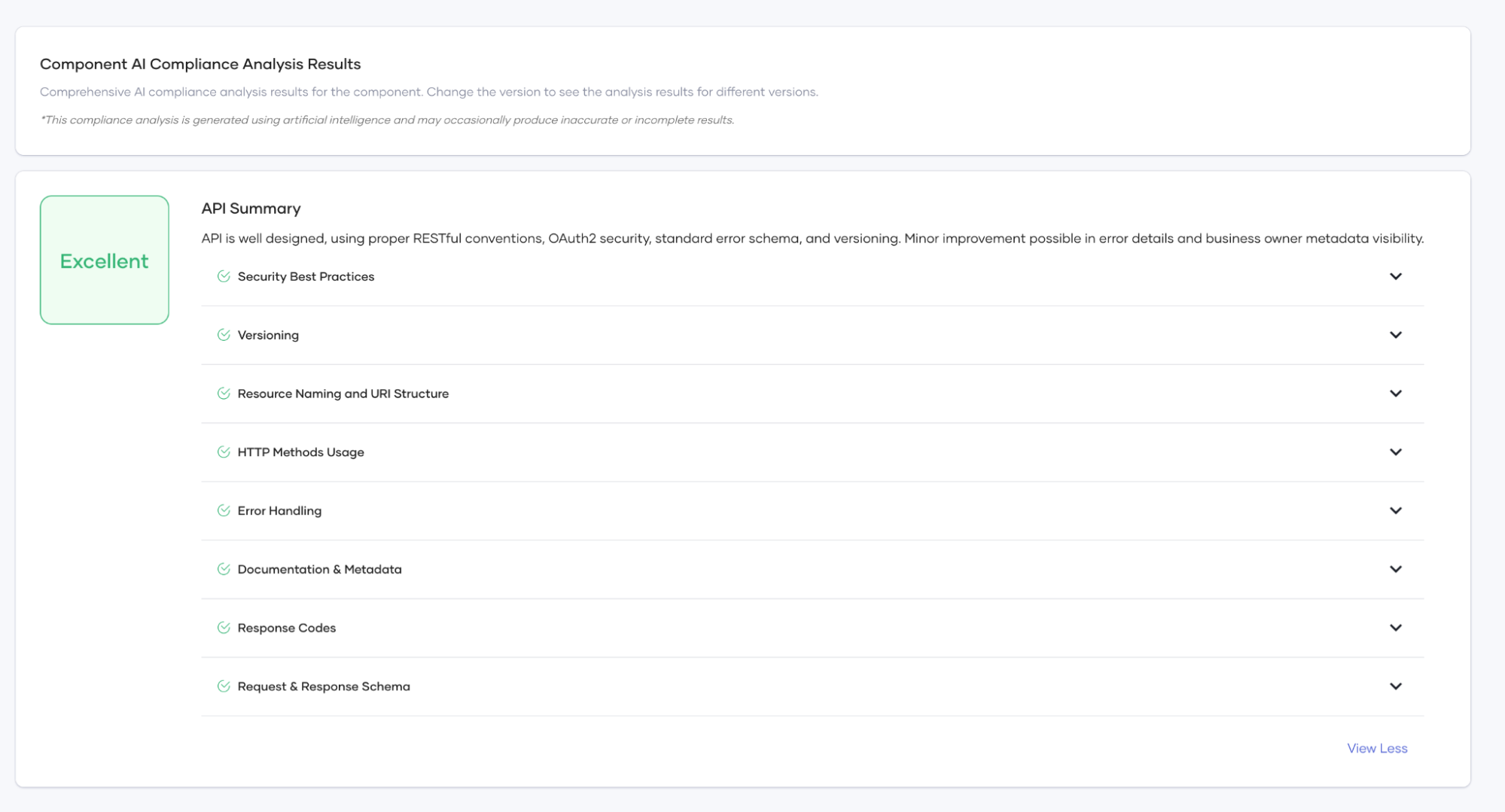Click the Excellent rating badge
Screen dimensions: 1505x812
pyautogui.click(x=105, y=260)
